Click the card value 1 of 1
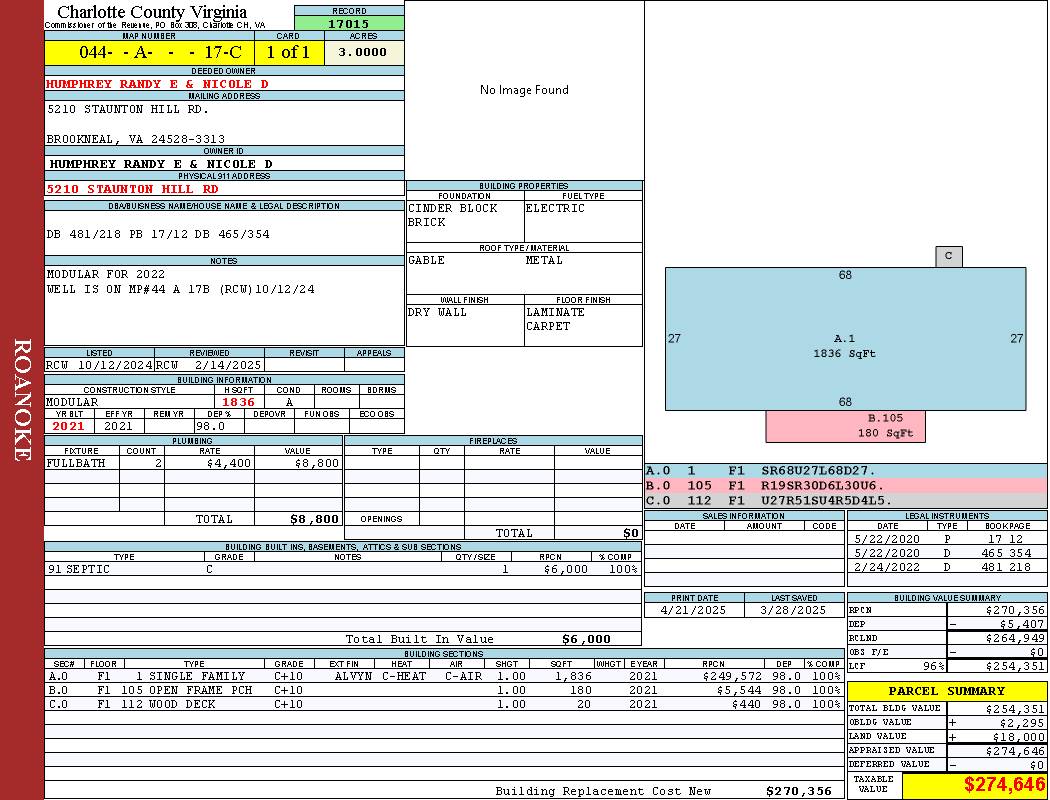The height and width of the screenshot is (800, 1050). coord(289,52)
